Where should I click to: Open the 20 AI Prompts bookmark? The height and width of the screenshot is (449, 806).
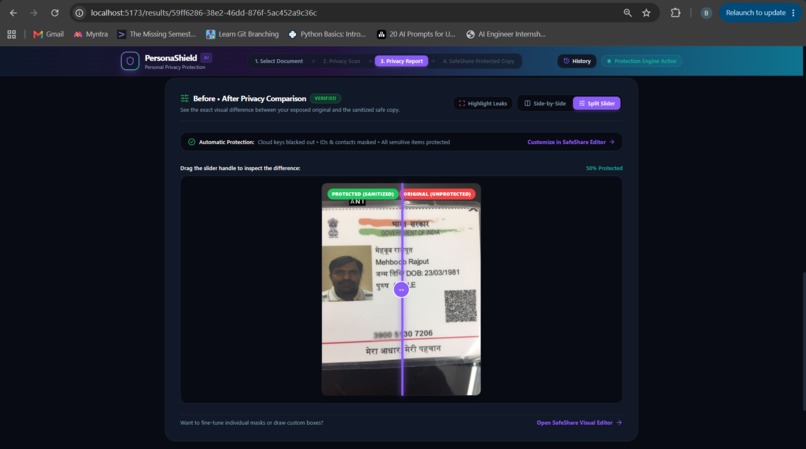[416, 34]
